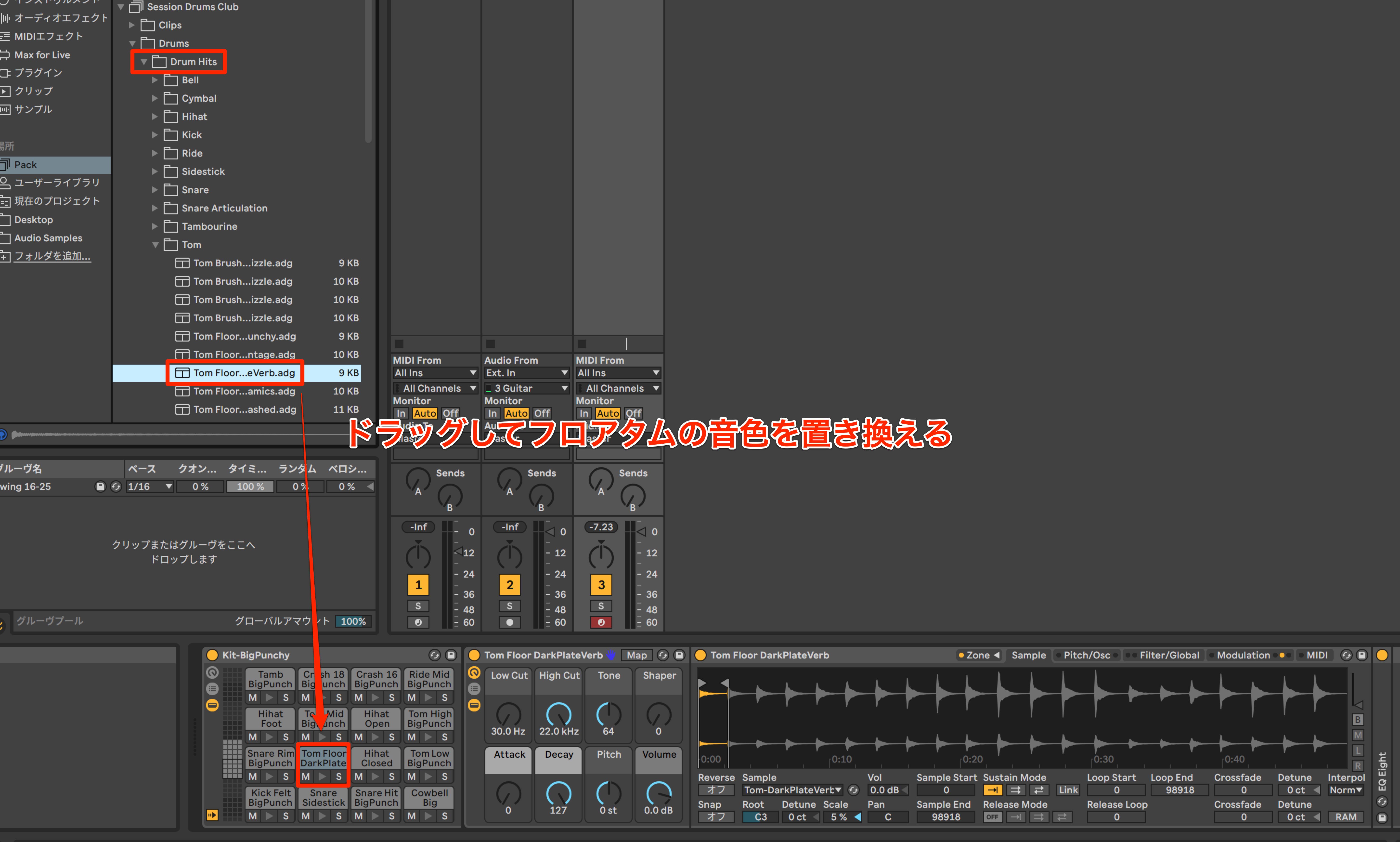Image resolution: width=1400 pixels, height=842 pixels.
Task: Collapse the Drum Hits folder
Action: click(143, 62)
